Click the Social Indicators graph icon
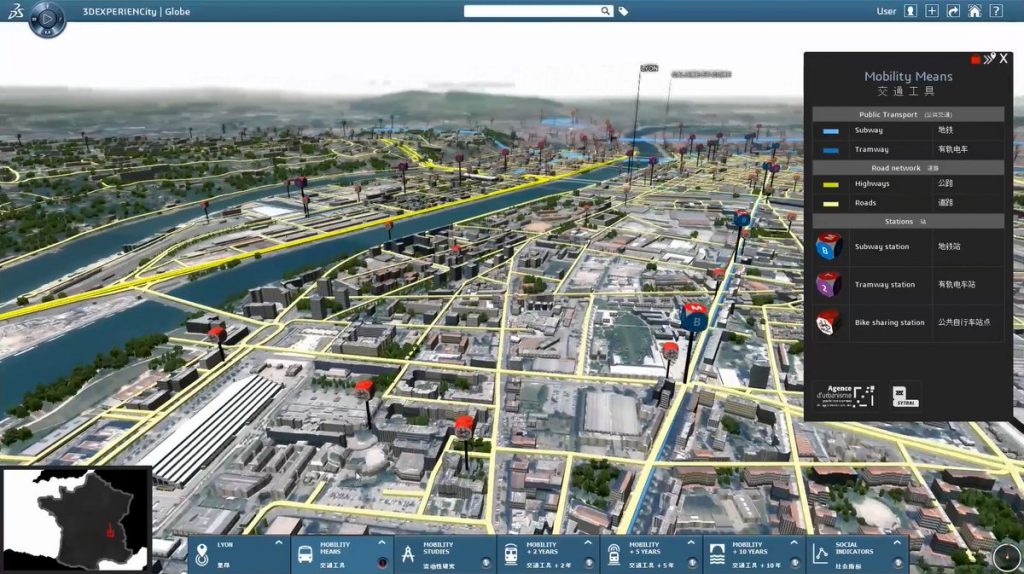Image resolution: width=1024 pixels, height=574 pixels. click(820, 554)
